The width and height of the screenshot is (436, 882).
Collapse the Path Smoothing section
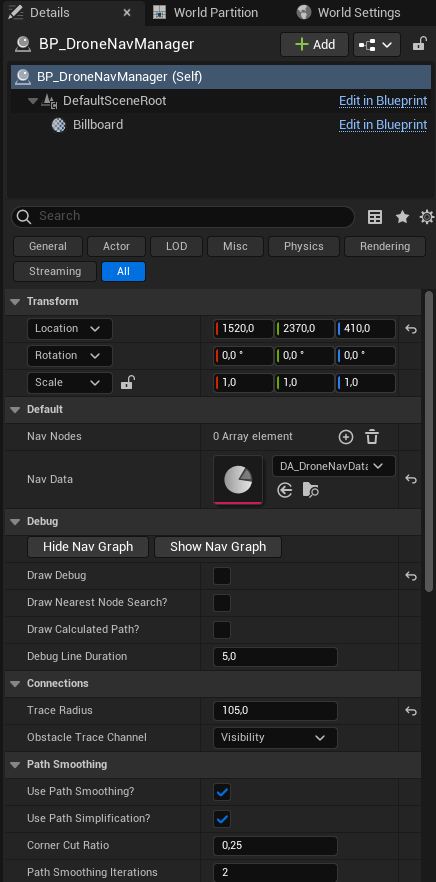coord(15,764)
